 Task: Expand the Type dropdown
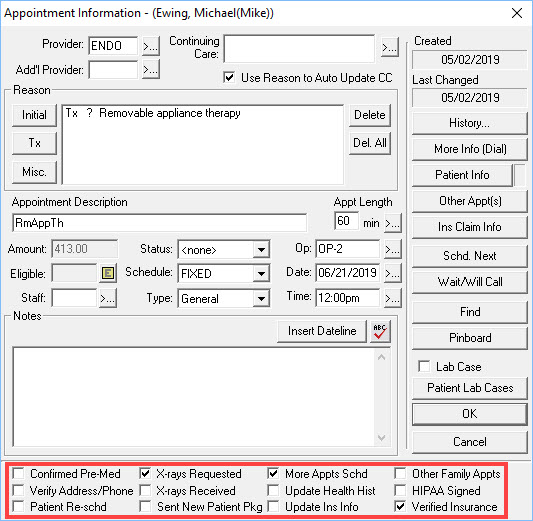point(261,299)
